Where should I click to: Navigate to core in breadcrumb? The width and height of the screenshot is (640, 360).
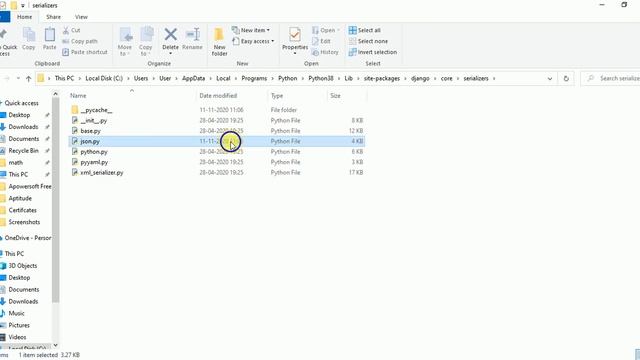click(446, 78)
